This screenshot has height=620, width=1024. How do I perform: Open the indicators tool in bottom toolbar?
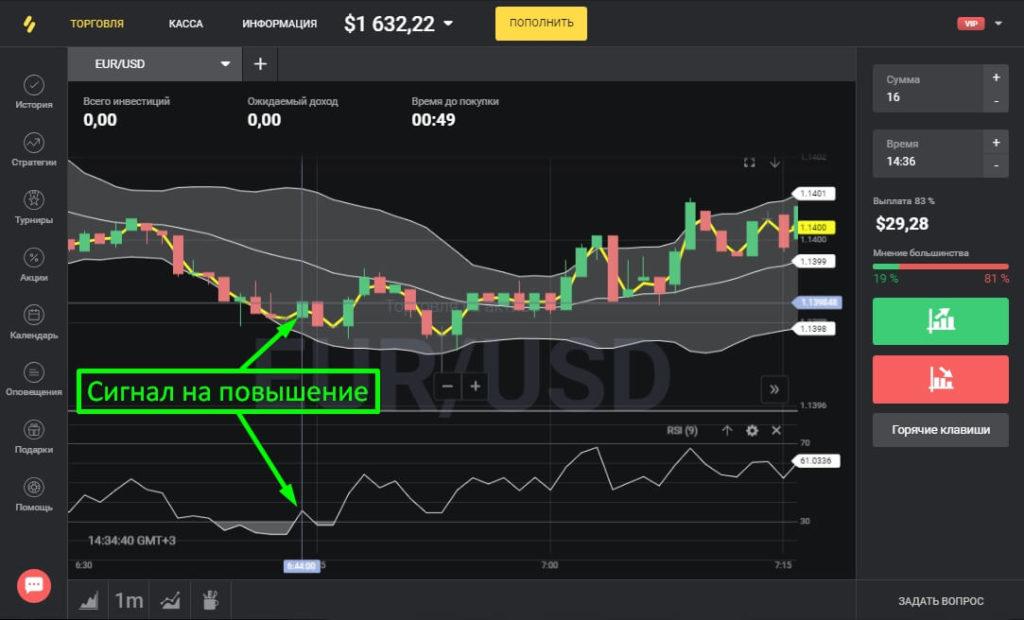pyautogui.click(x=171, y=600)
